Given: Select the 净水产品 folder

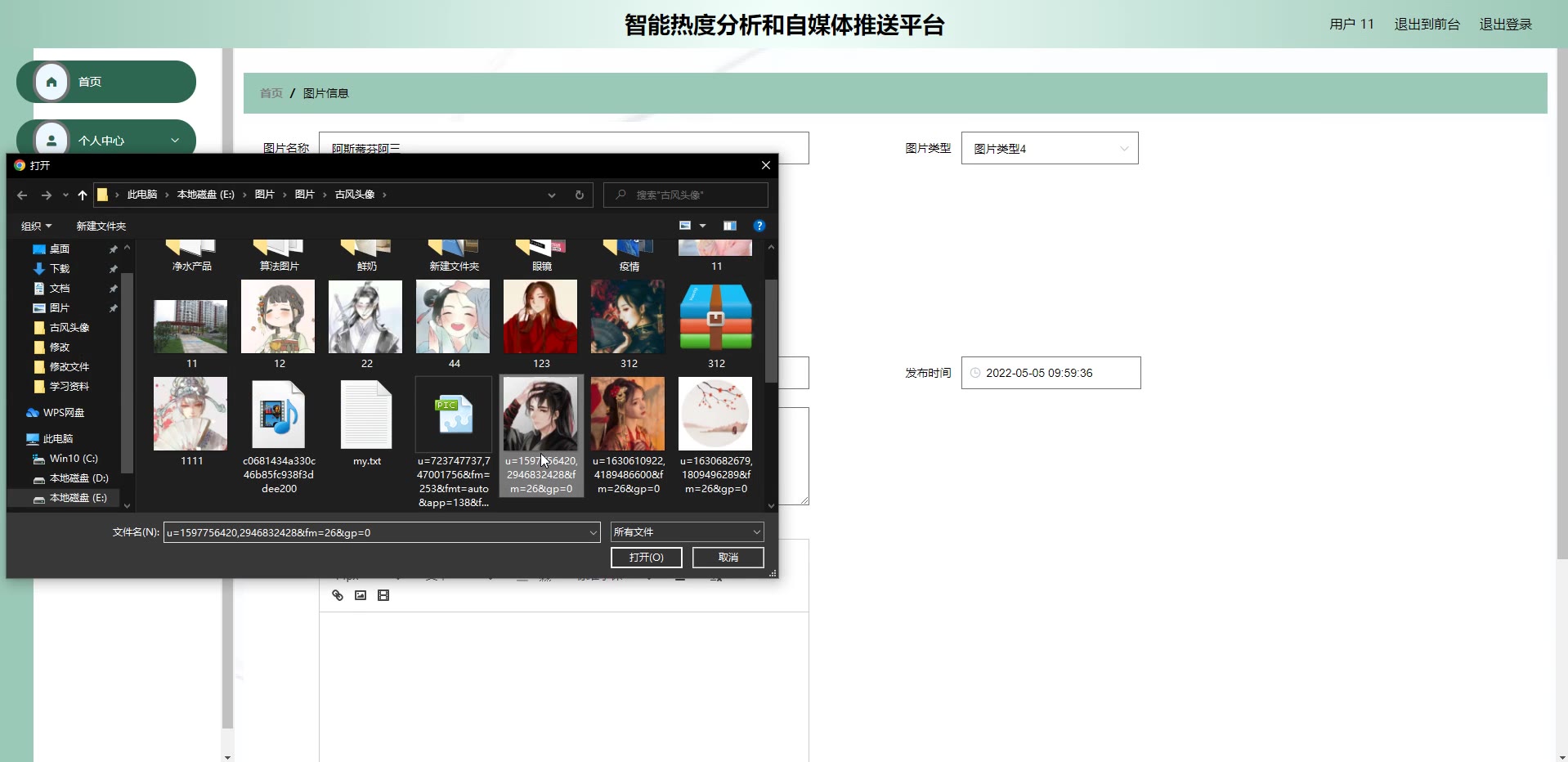Looking at the screenshot, I should tap(191, 255).
